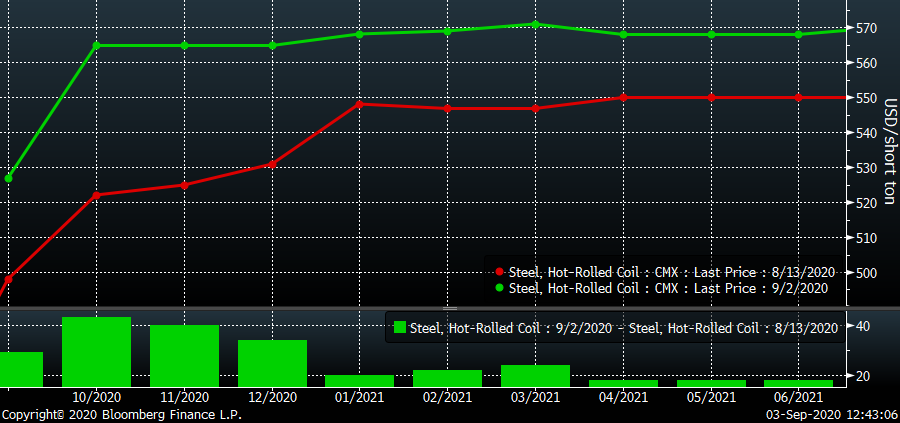Viewport: 900px width, 423px height.
Task: Select the 11/2020 green spread bar
Action: click(x=184, y=356)
